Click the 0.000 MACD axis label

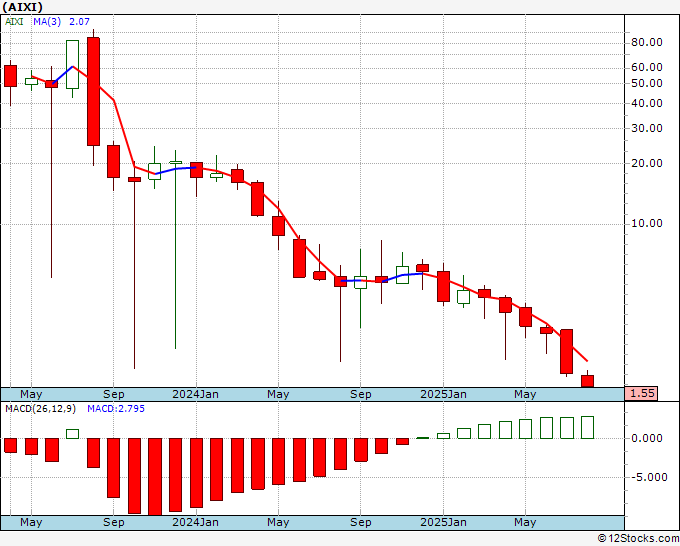(647, 438)
